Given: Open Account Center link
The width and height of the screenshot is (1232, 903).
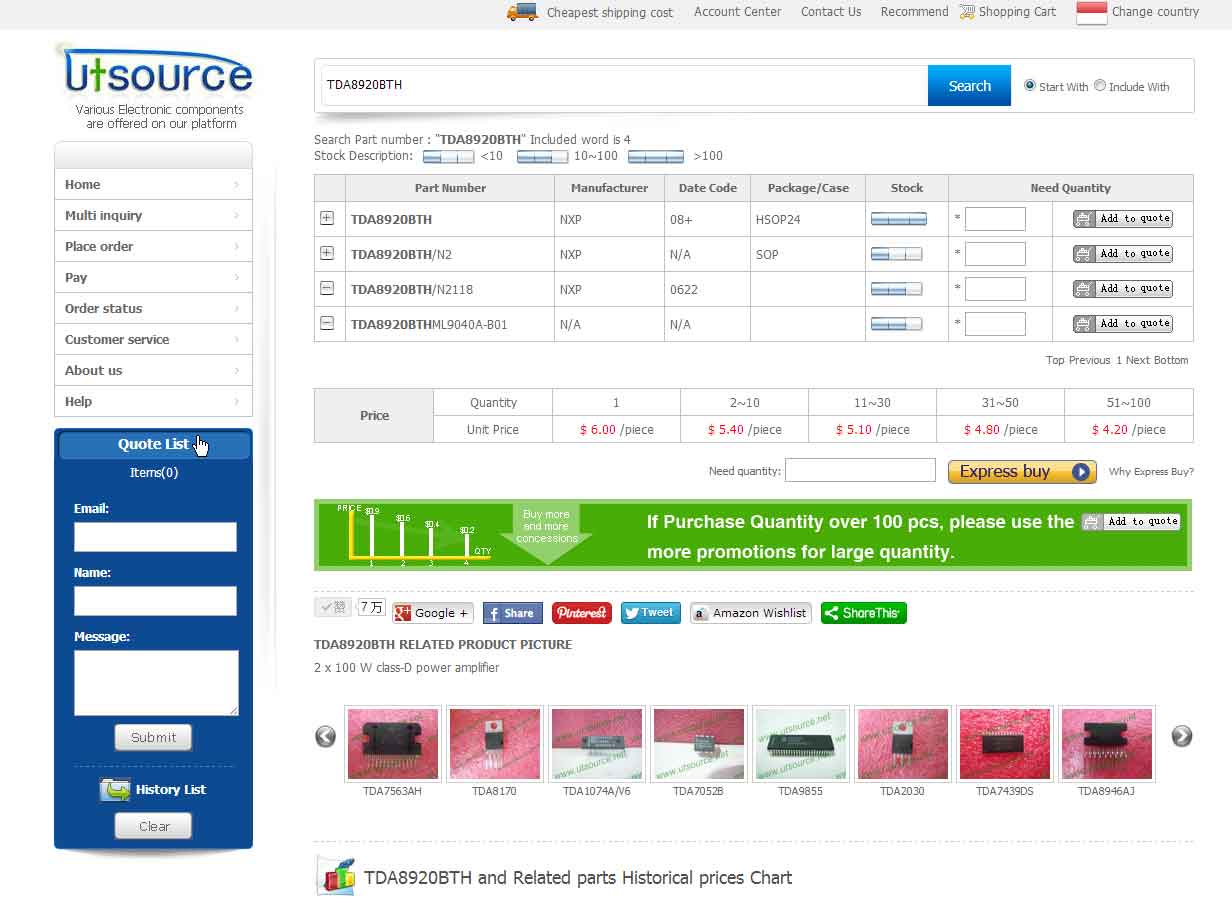Looking at the screenshot, I should pos(738,12).
